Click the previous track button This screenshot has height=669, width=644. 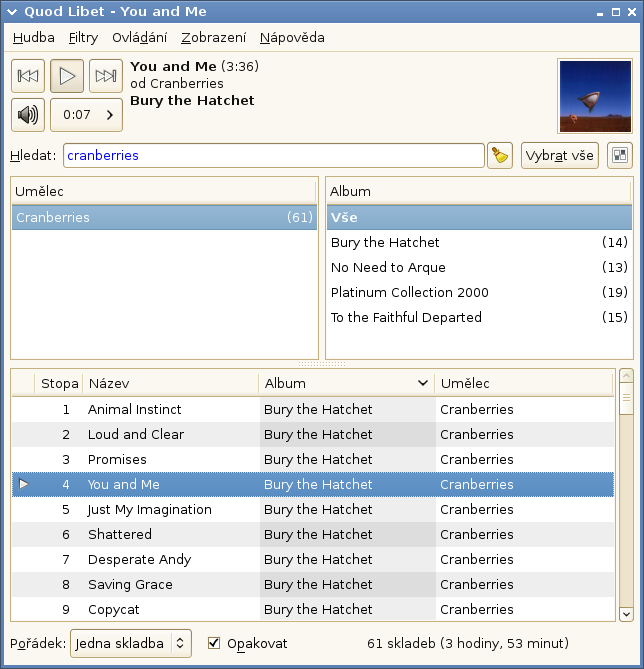point(28,76)
